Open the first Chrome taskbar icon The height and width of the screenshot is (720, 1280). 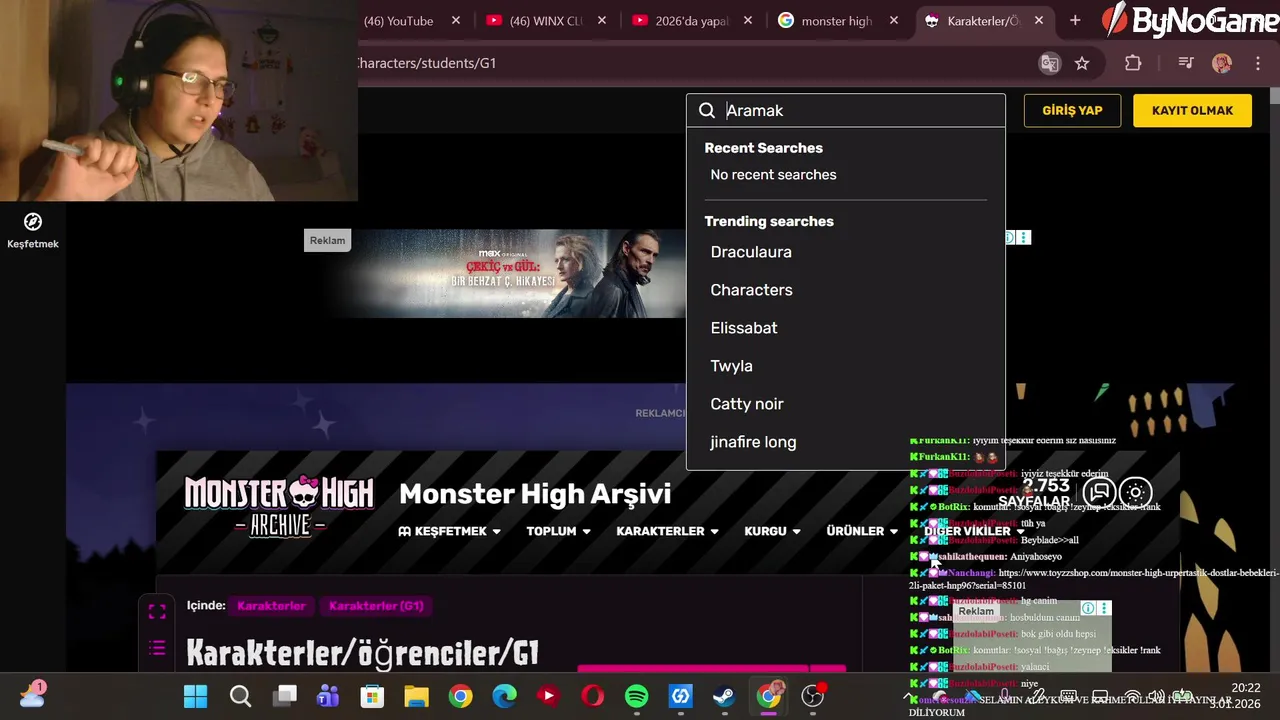(460, 696)
